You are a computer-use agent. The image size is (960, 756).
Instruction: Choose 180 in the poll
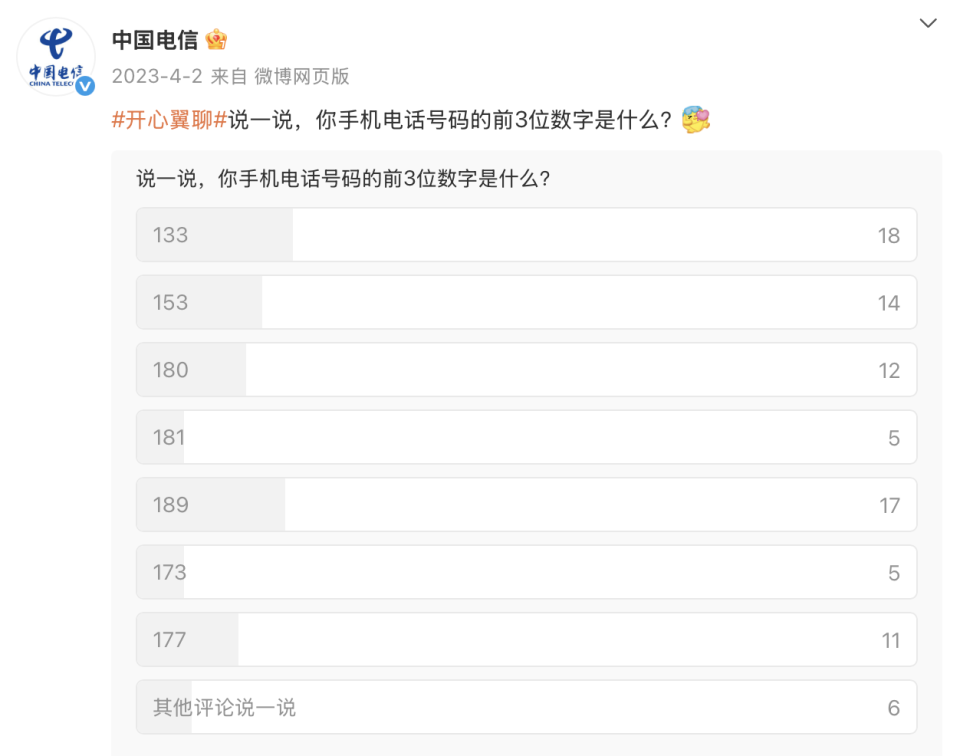[526, 370]
